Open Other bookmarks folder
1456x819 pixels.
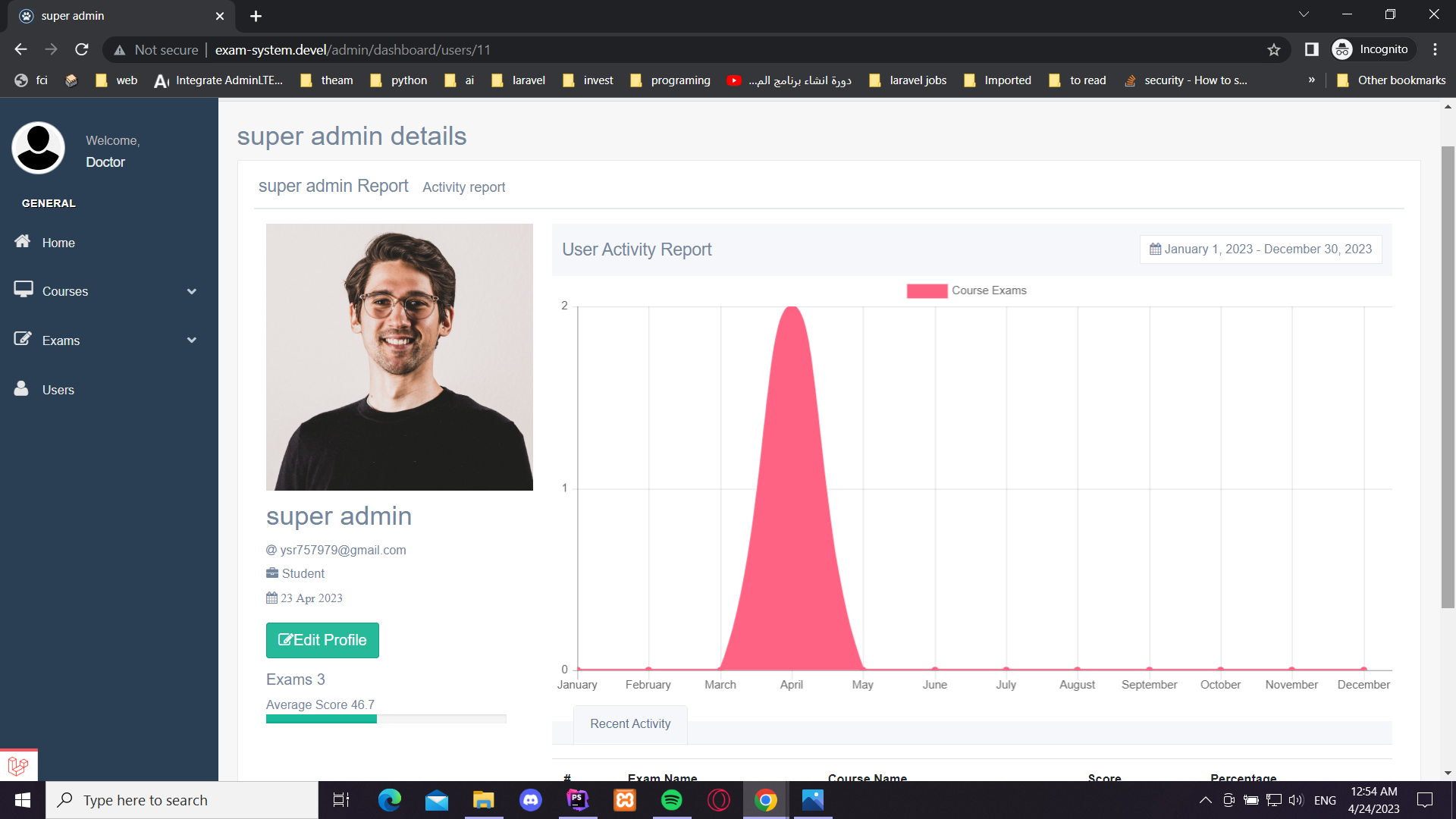[1392, 80]
